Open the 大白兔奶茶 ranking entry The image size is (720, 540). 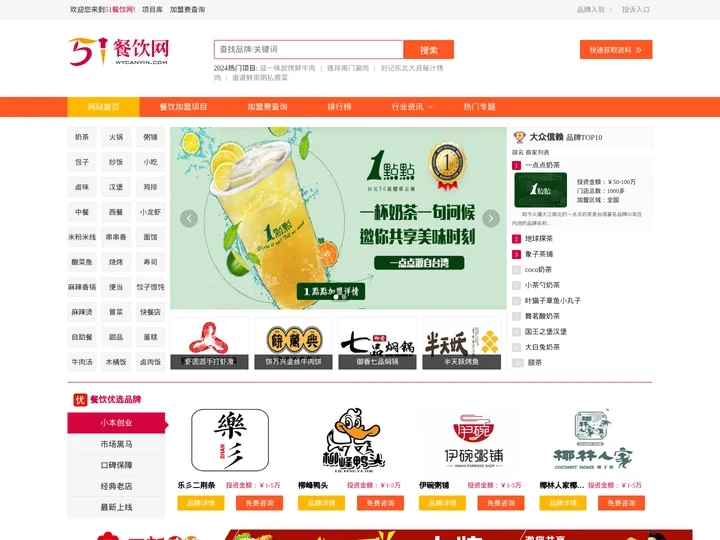[x=542, y=347]
